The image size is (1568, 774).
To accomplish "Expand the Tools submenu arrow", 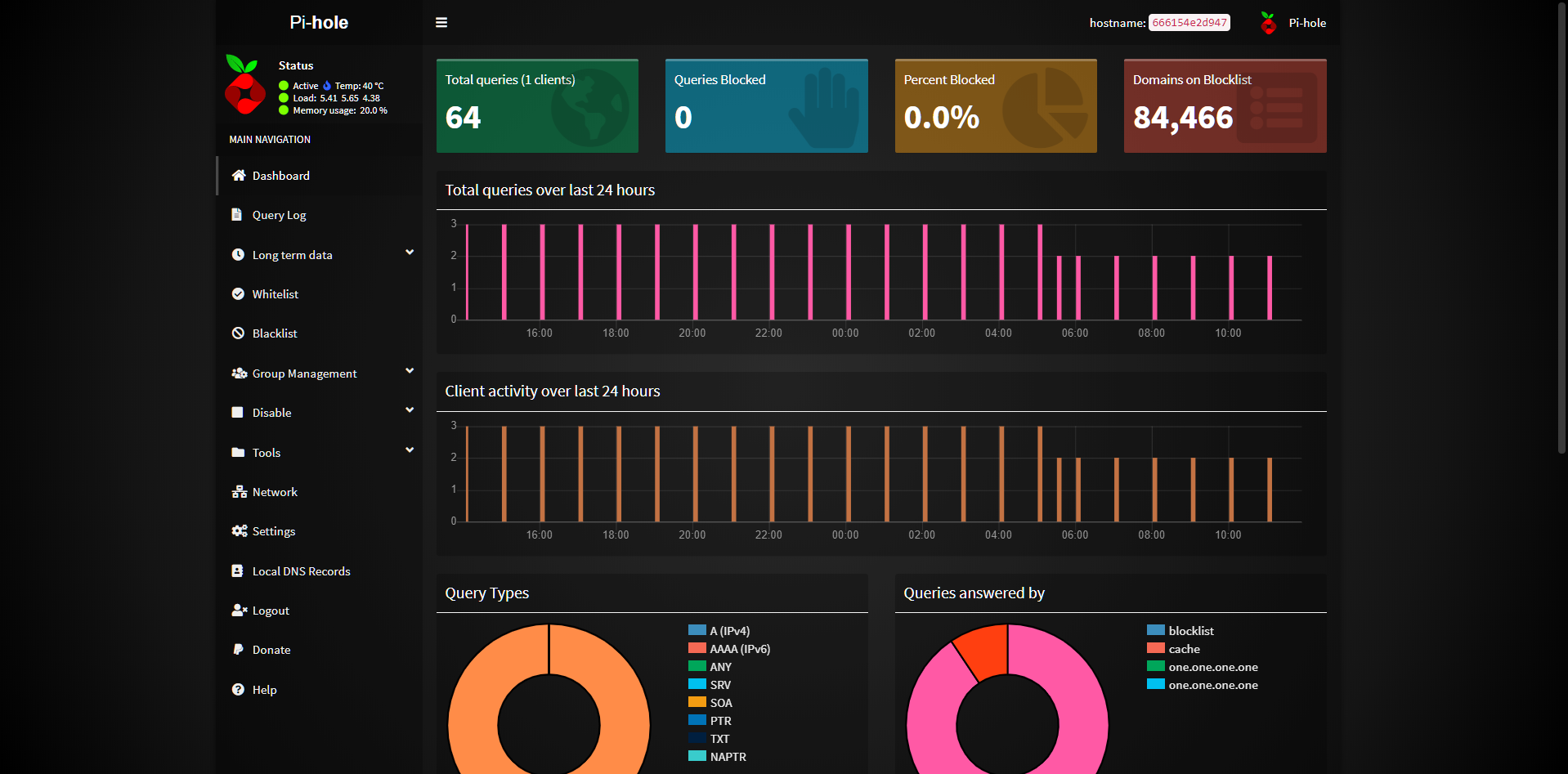I will click(410, 450).
